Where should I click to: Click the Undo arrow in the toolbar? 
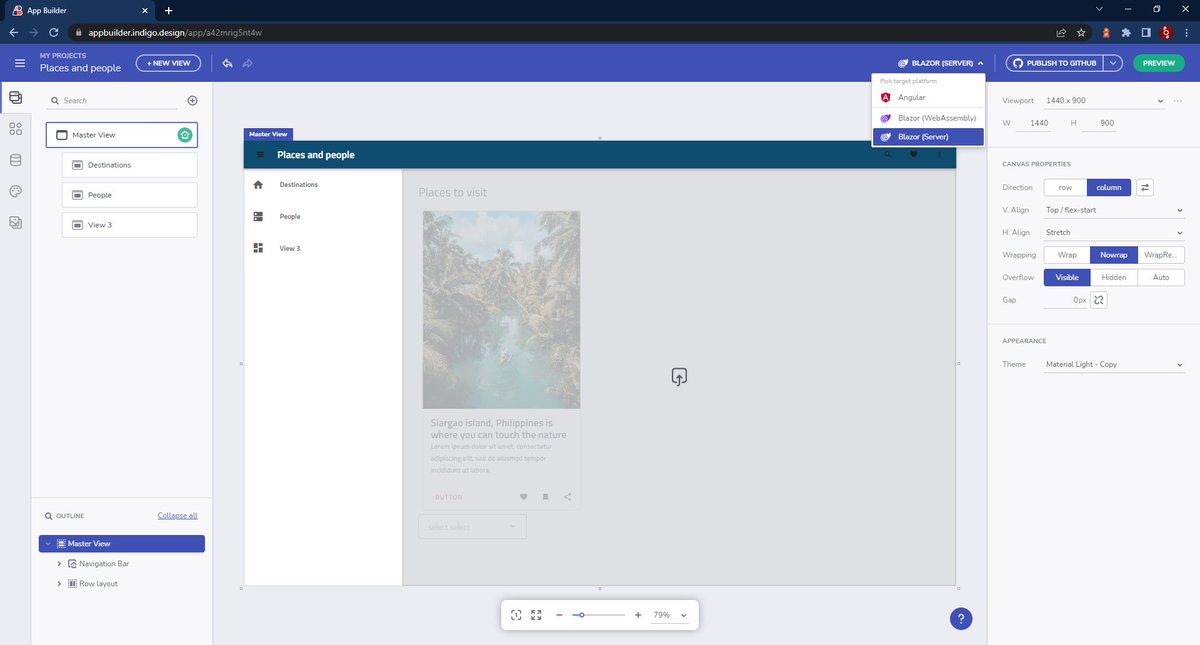click(x=227, y=62)
